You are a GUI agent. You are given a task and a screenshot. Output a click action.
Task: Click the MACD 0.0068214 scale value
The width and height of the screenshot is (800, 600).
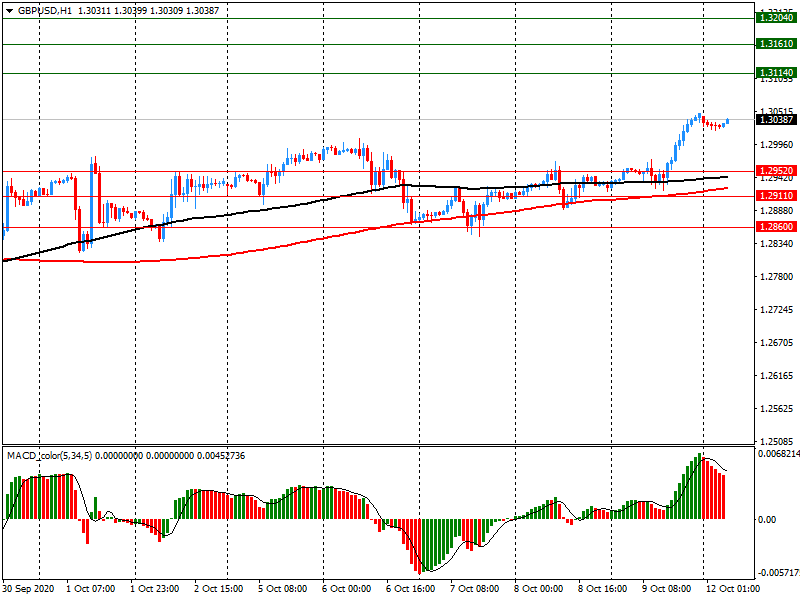779,454
